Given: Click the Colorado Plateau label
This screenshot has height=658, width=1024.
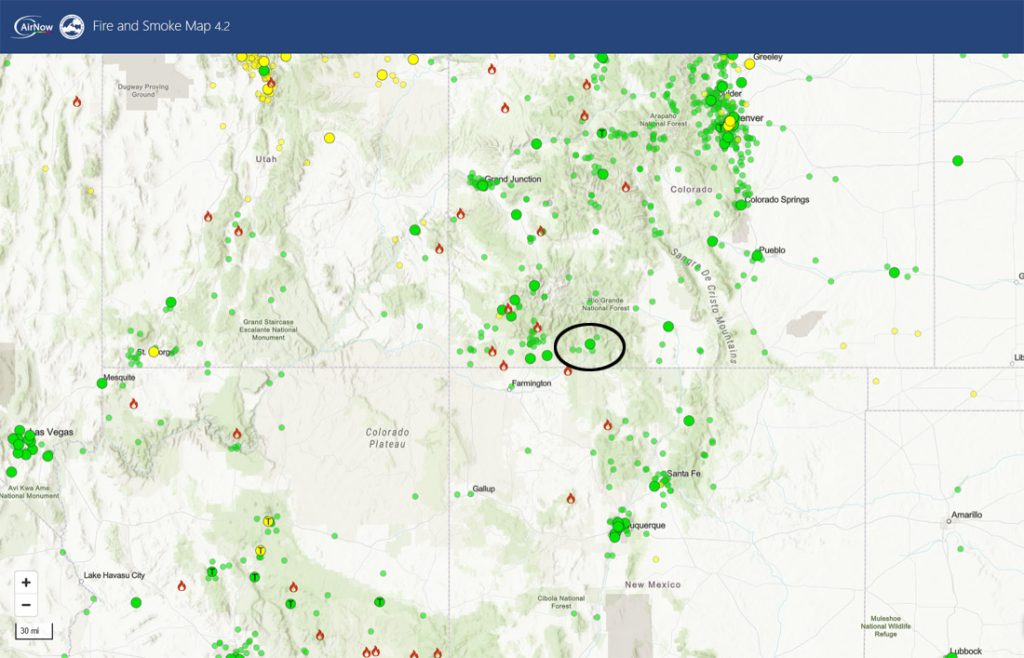Looking at the screenshot, I should click(x=387, y=438).
